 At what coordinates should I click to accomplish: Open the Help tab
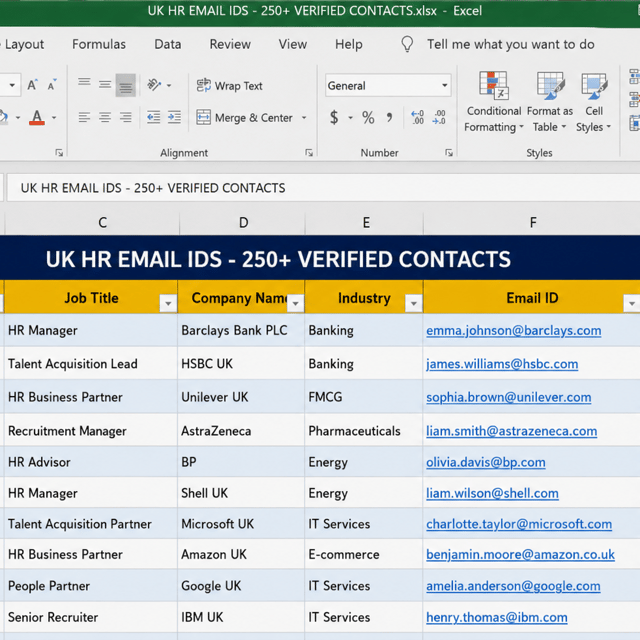coord(349,44)
